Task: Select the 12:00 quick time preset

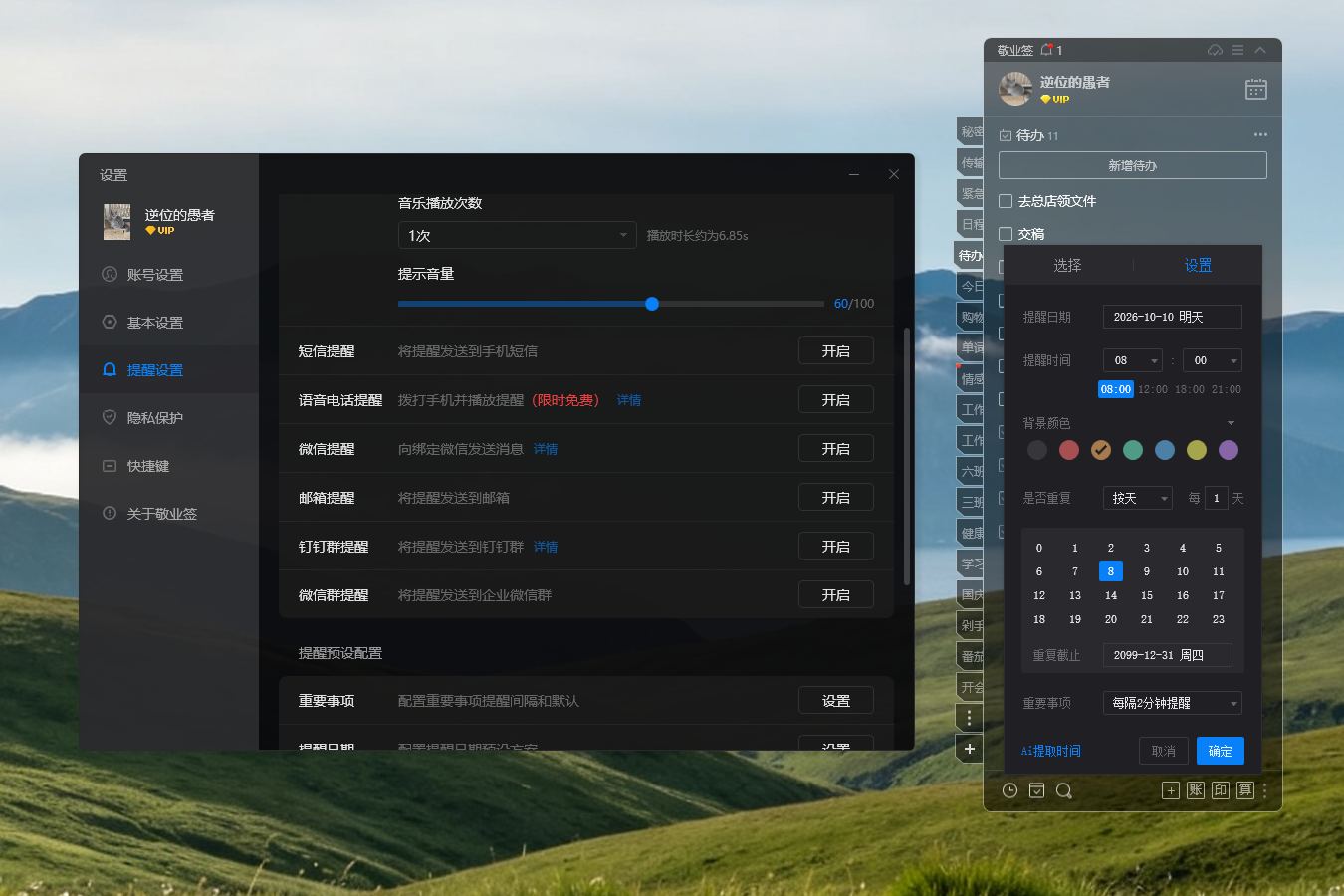Action: coord(1153,389)
